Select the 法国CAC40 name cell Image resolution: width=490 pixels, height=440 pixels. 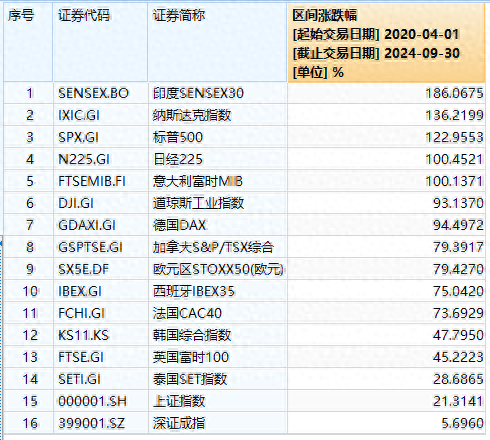(x=217, y=313)
